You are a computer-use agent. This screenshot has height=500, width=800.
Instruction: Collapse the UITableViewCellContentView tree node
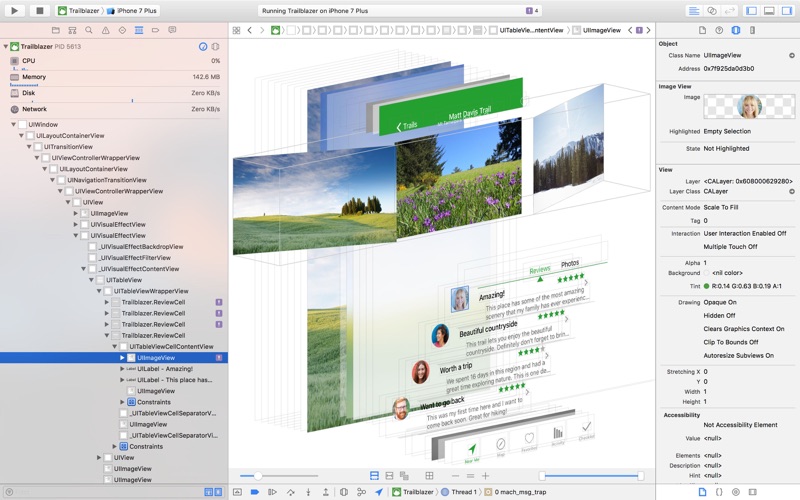pyautogui.click(x=115, y=347)
